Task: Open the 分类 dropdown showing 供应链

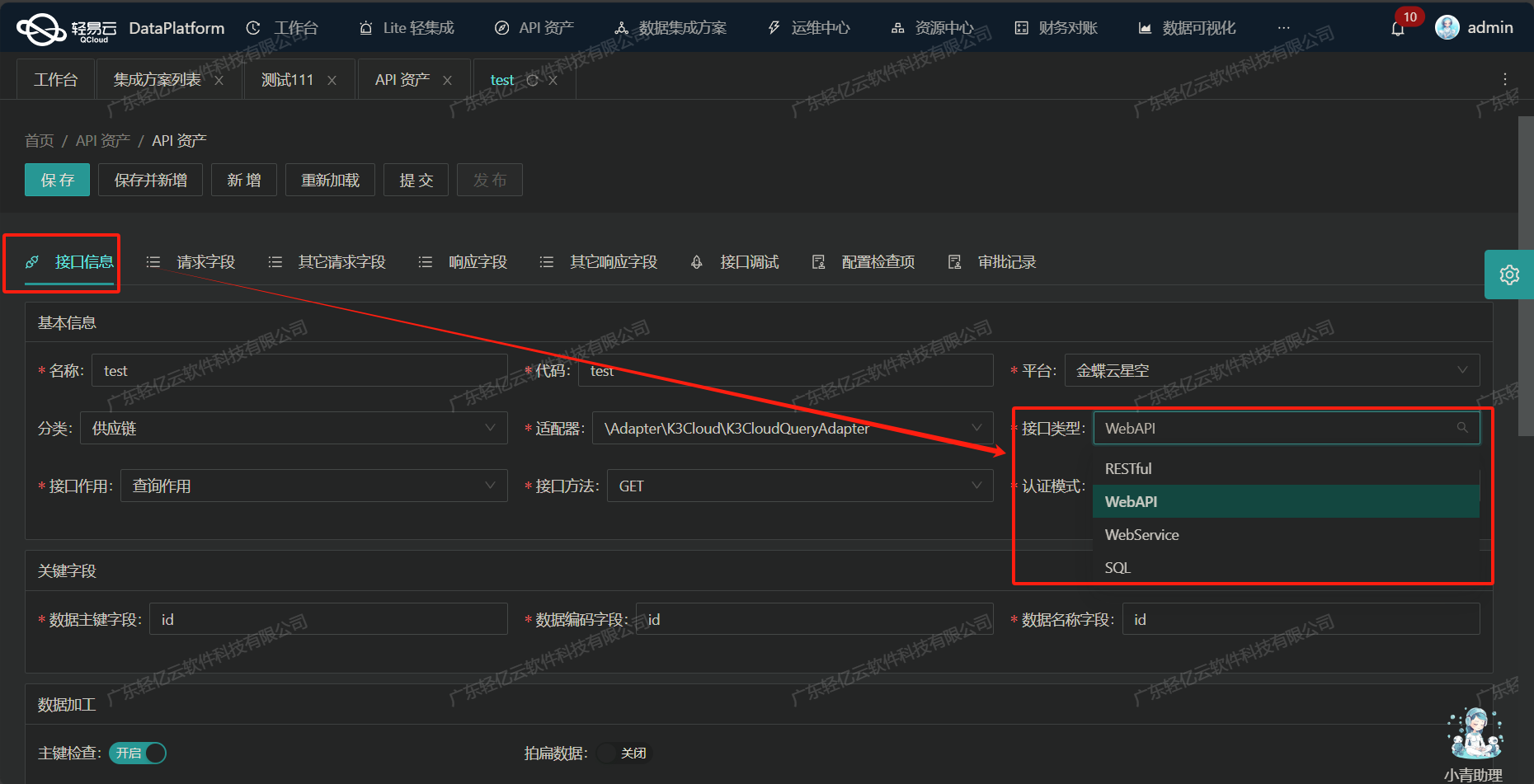Action: (294, 428)
